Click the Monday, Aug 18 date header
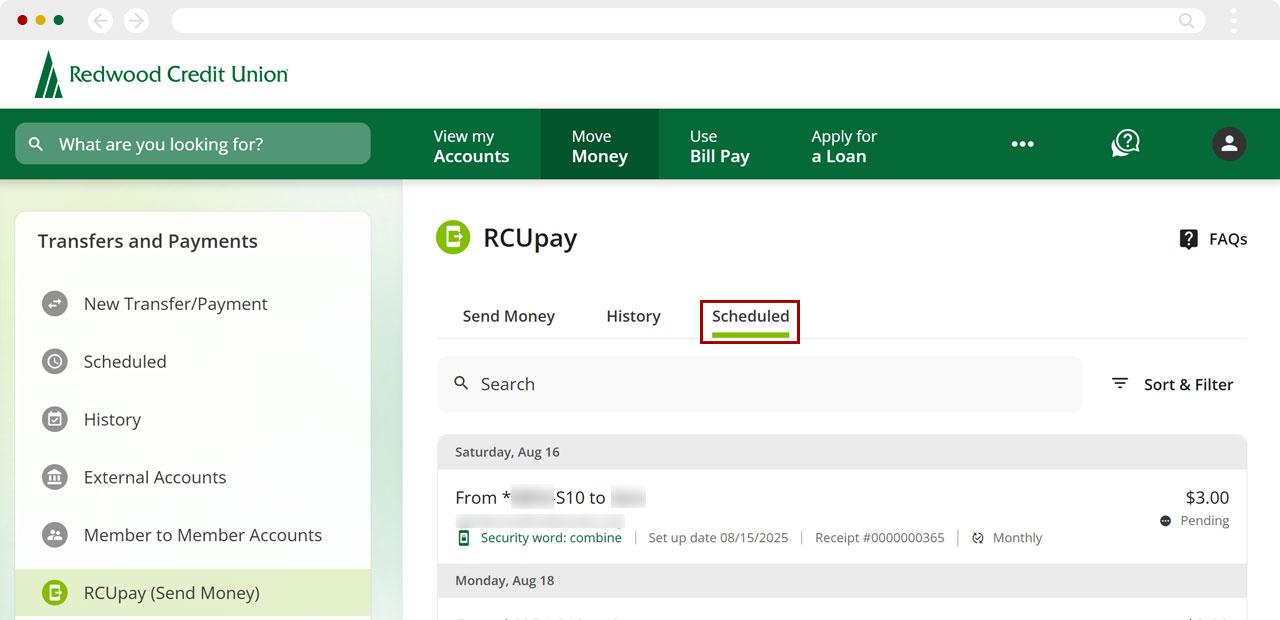This screenshot has width=1280, height=620. point(842,581)
